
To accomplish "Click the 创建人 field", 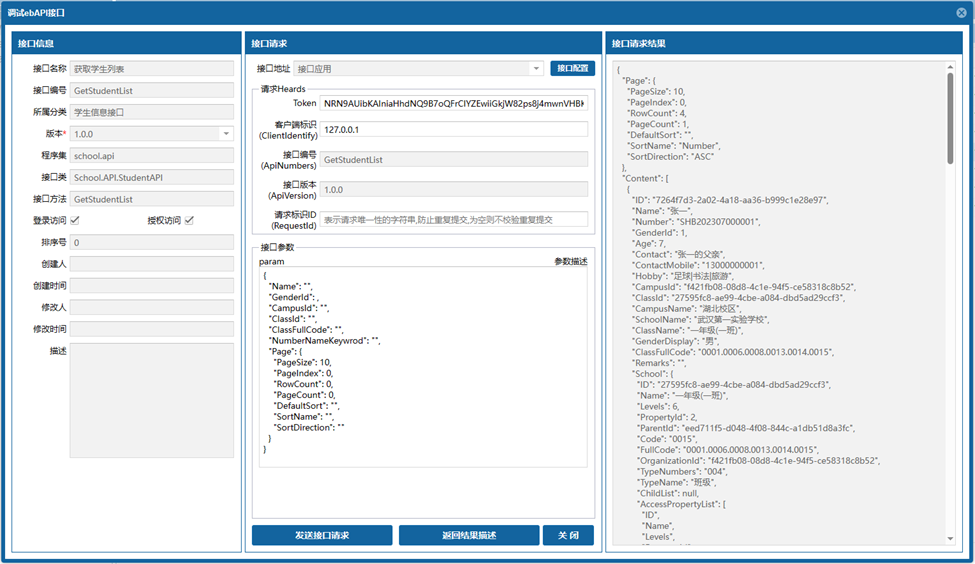I will click(x=152, y=264).
